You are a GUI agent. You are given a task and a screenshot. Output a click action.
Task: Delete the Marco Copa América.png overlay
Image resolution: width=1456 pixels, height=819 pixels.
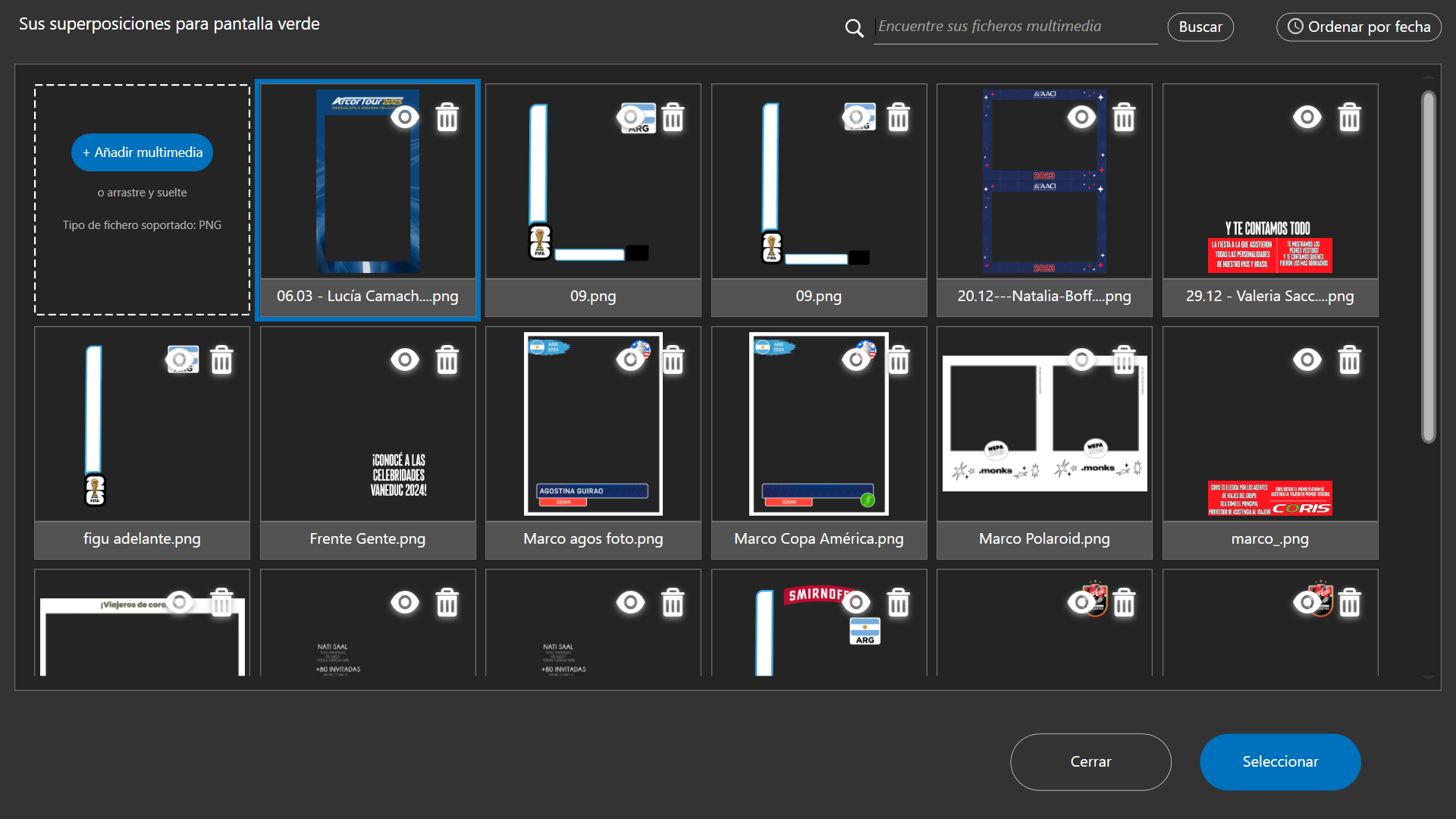pyautogui.click(x=899, y=360)
